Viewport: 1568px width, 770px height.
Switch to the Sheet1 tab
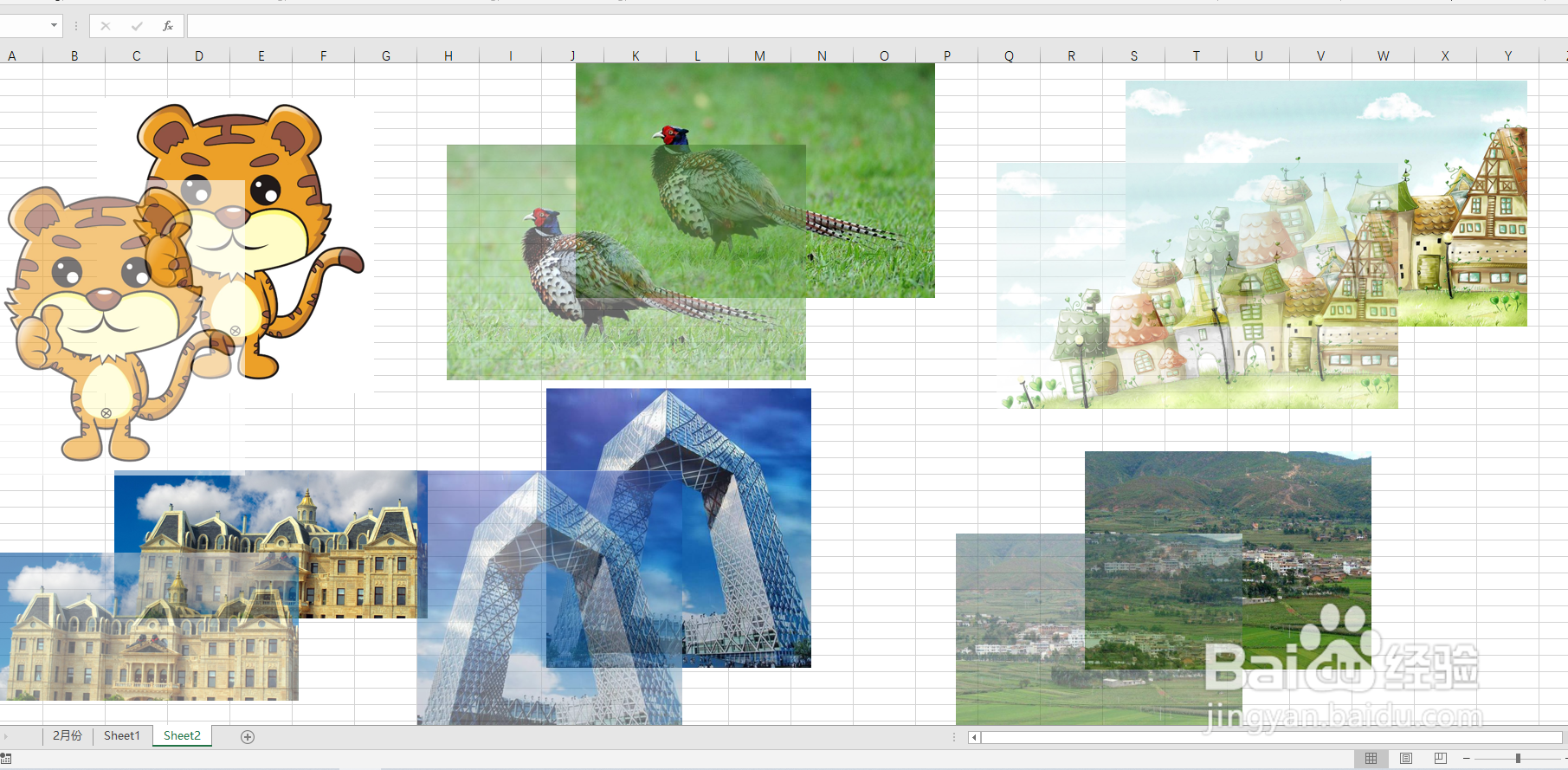click(122, 736)
